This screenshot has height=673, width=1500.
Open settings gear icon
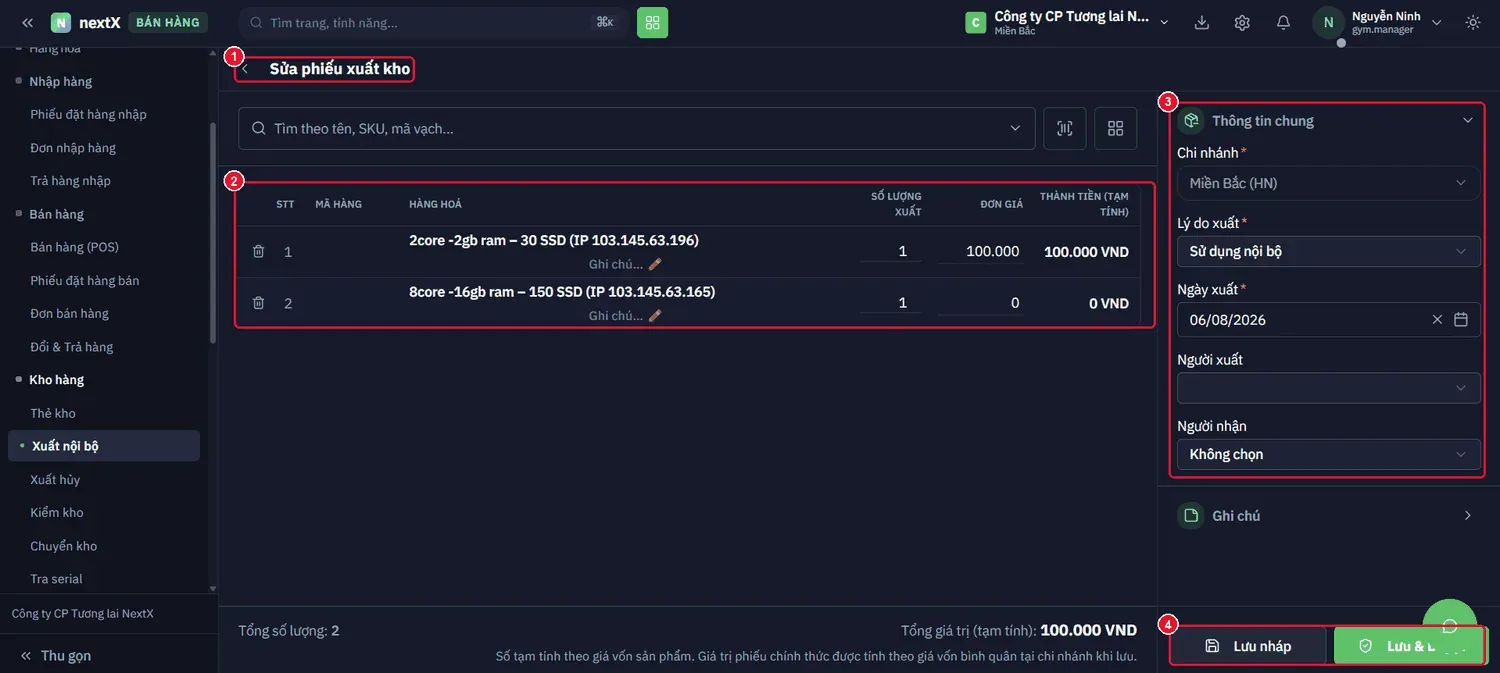click(x=1242, y=22)
